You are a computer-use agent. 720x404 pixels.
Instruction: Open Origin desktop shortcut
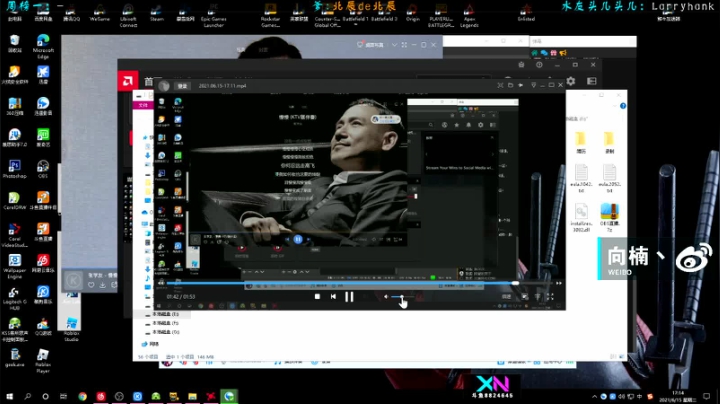click(x=412, y=13)
